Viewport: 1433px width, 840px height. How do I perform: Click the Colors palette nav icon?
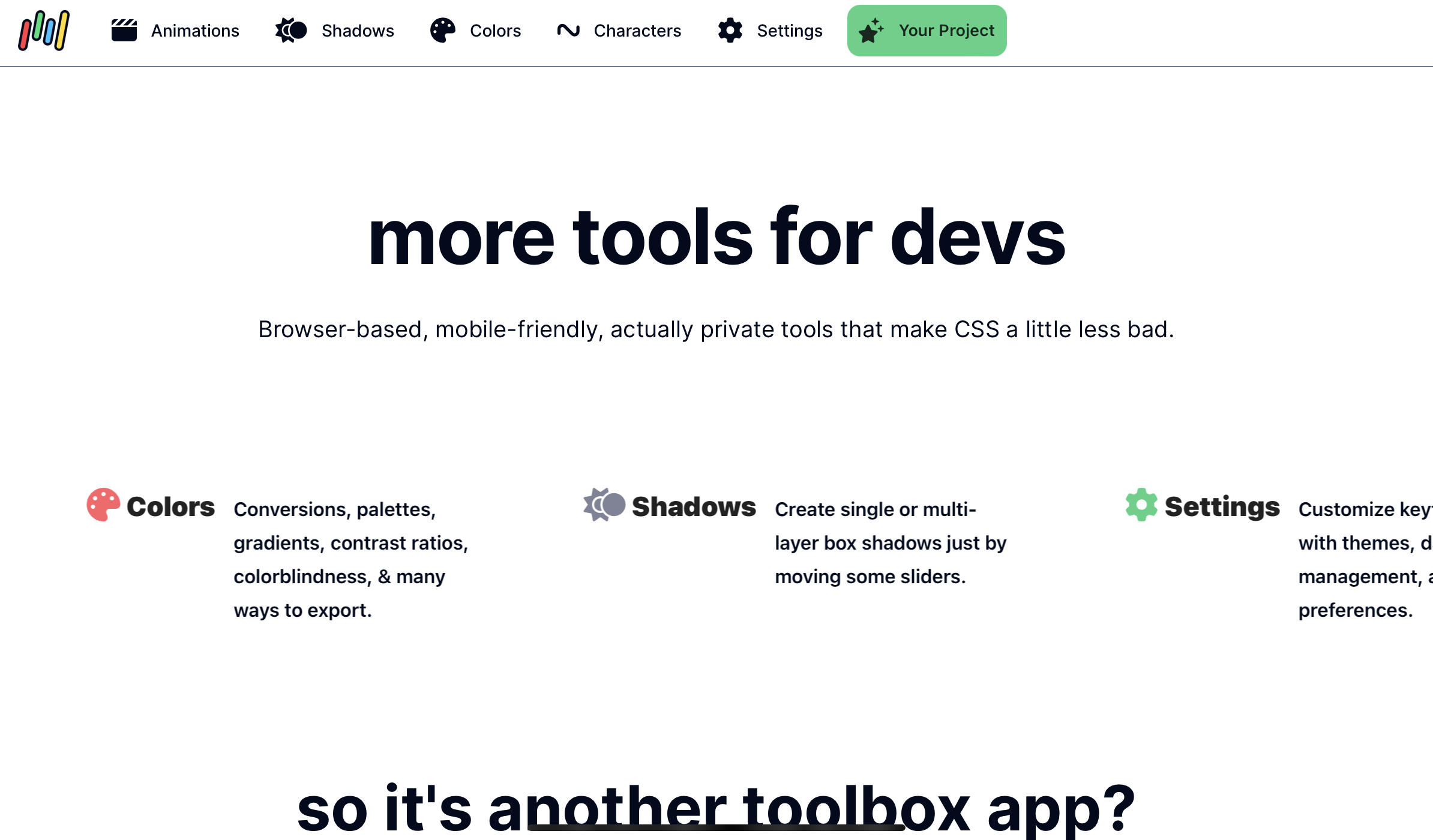tap(443, 31)
